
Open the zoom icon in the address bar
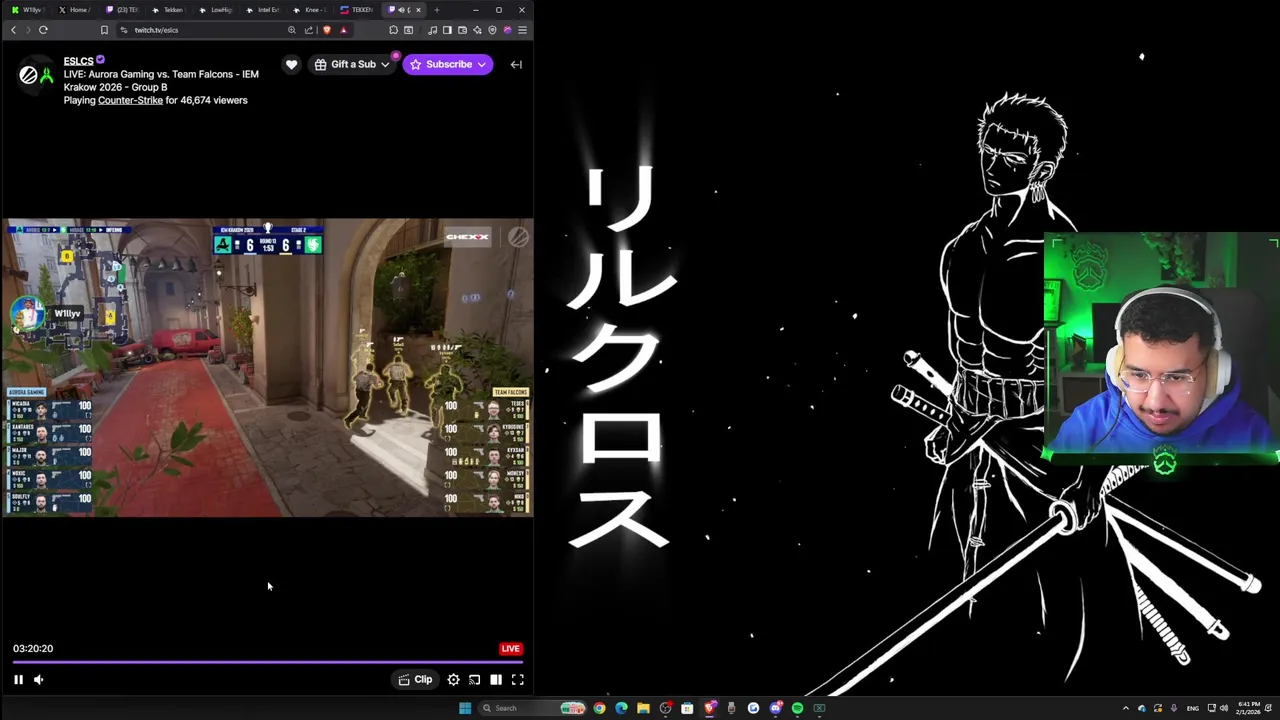click(292, 30)
